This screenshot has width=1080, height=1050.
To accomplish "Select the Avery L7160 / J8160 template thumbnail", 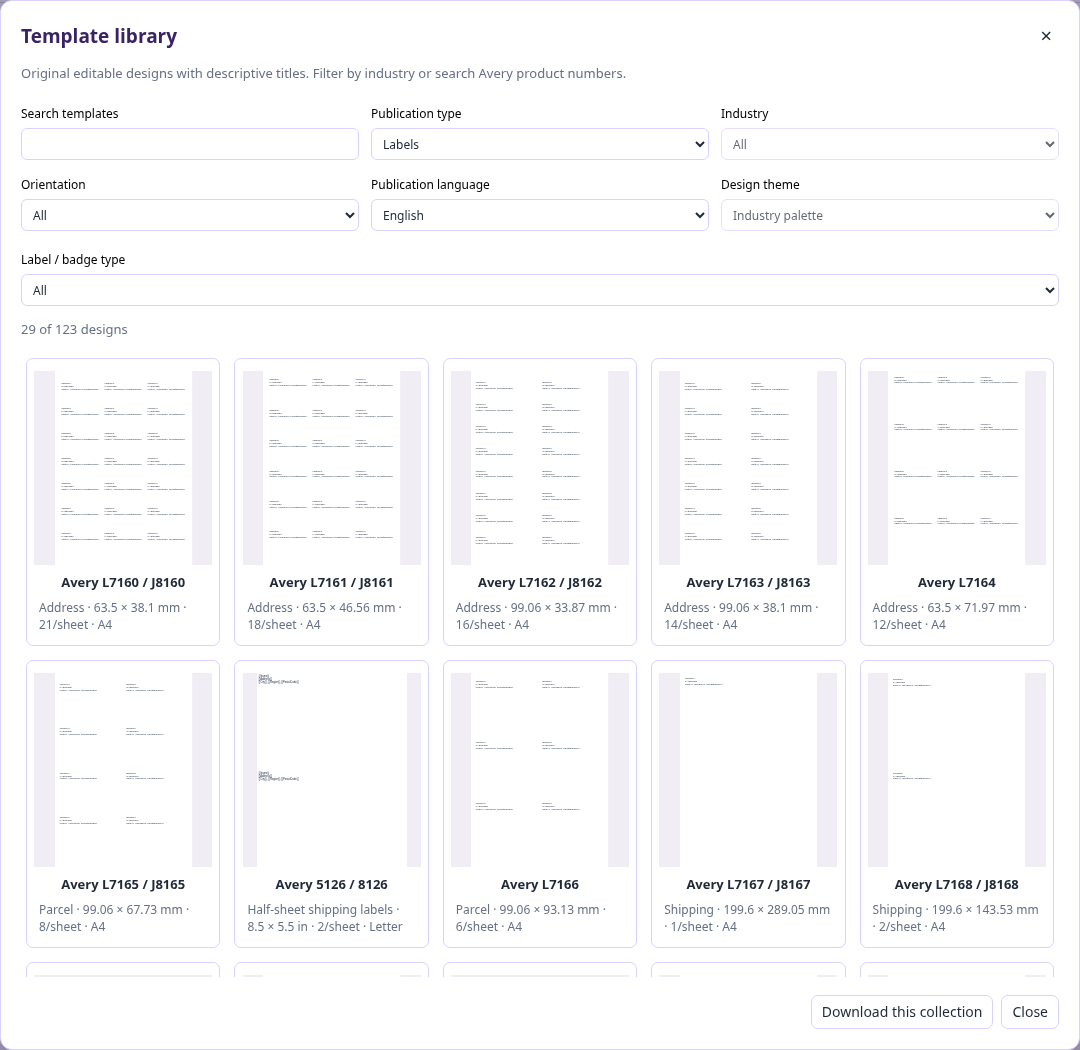I will click(123, 468).
